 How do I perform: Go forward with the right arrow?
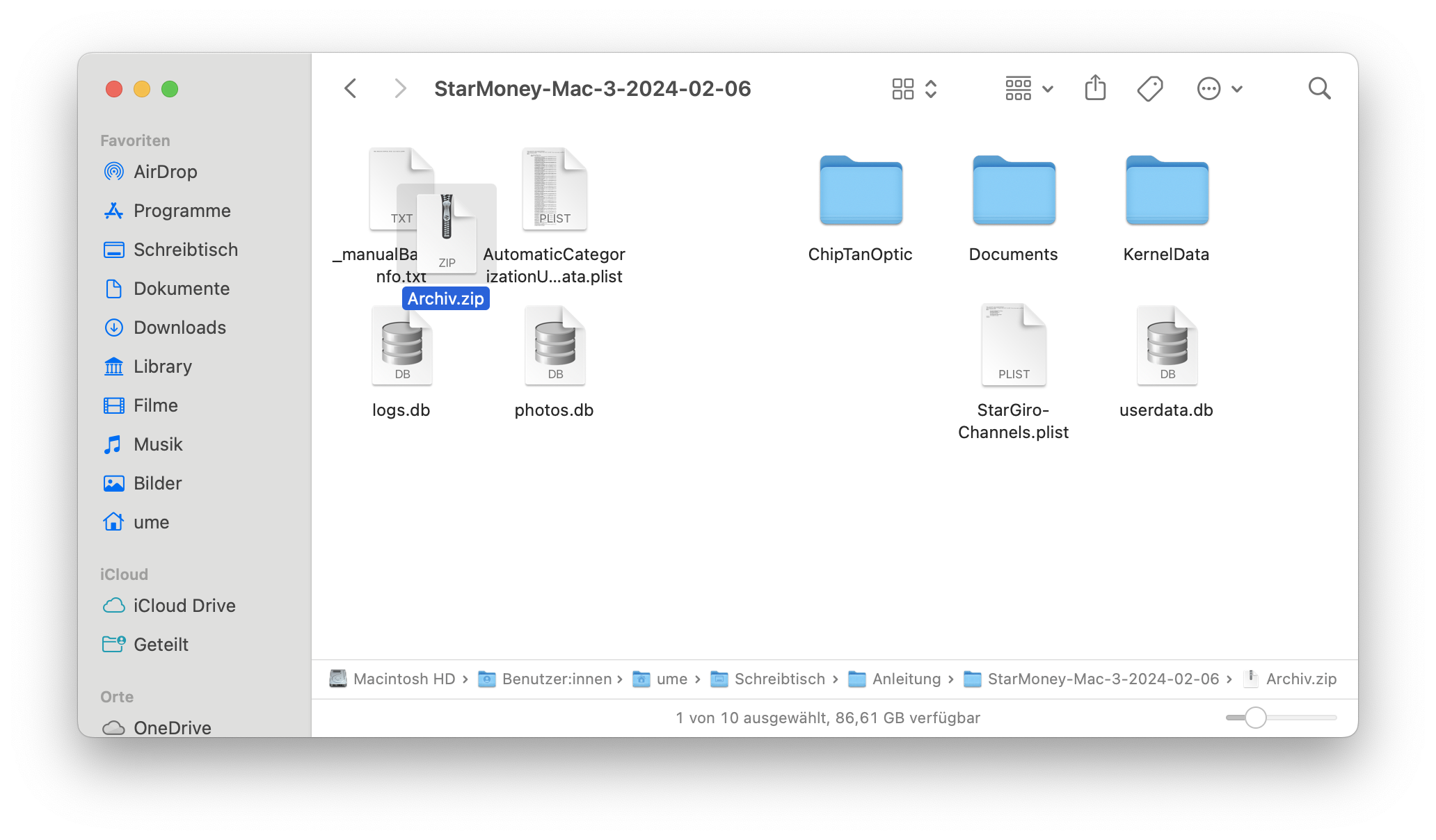(x=399, y=88)
